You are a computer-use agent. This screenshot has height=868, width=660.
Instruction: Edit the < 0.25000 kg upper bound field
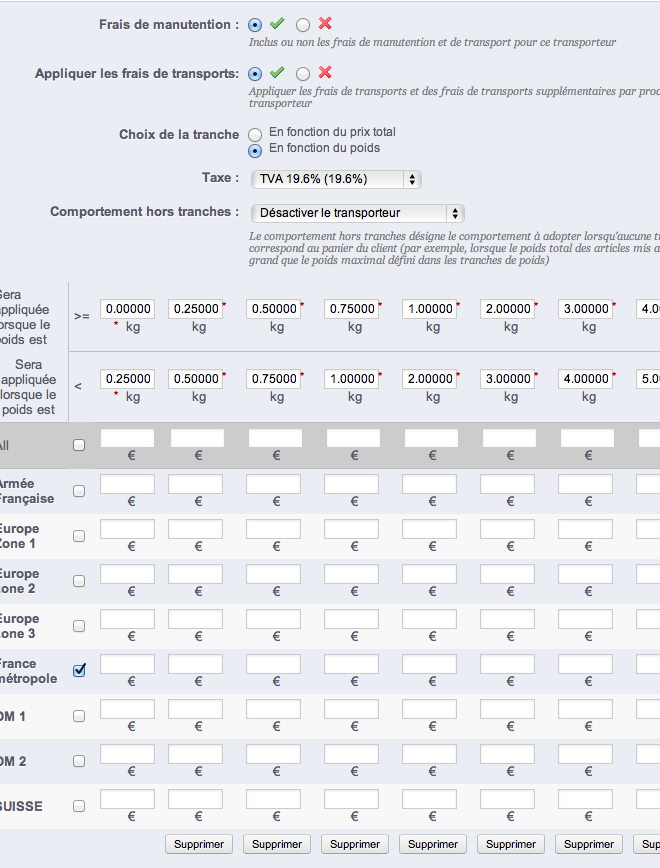(x=127, y=379)
